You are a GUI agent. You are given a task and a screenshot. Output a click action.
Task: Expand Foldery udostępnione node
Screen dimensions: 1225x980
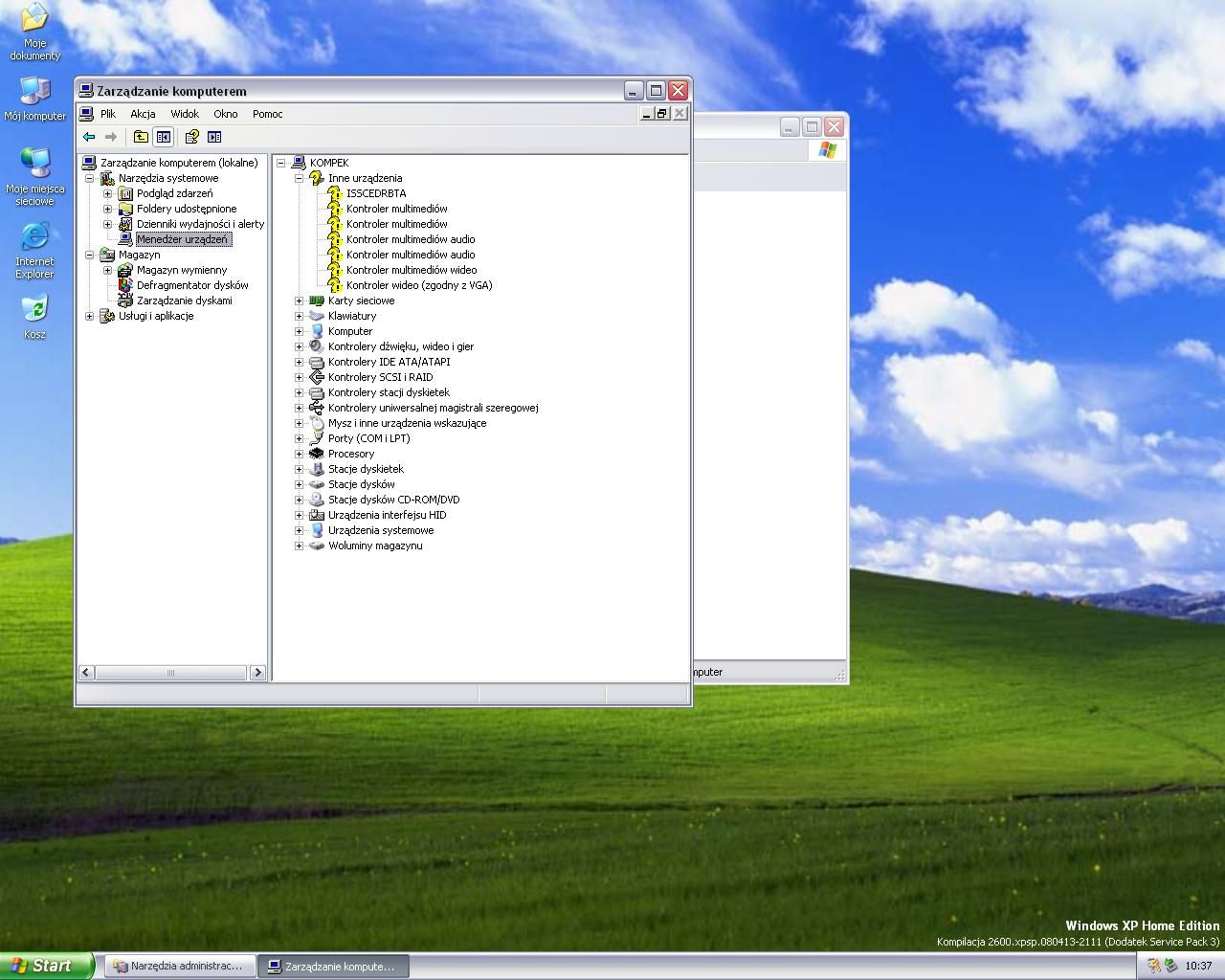point(108,209)
